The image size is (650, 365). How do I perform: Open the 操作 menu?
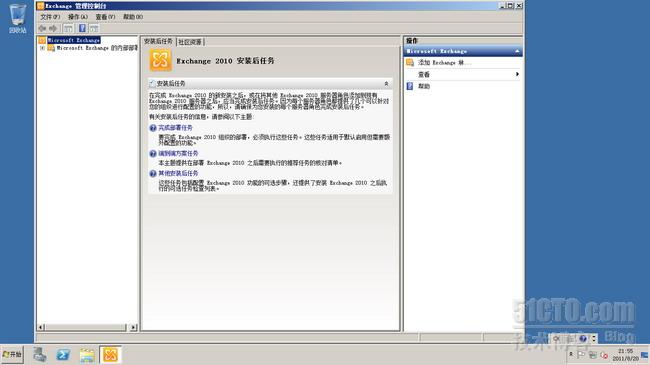tap(78, 17)
